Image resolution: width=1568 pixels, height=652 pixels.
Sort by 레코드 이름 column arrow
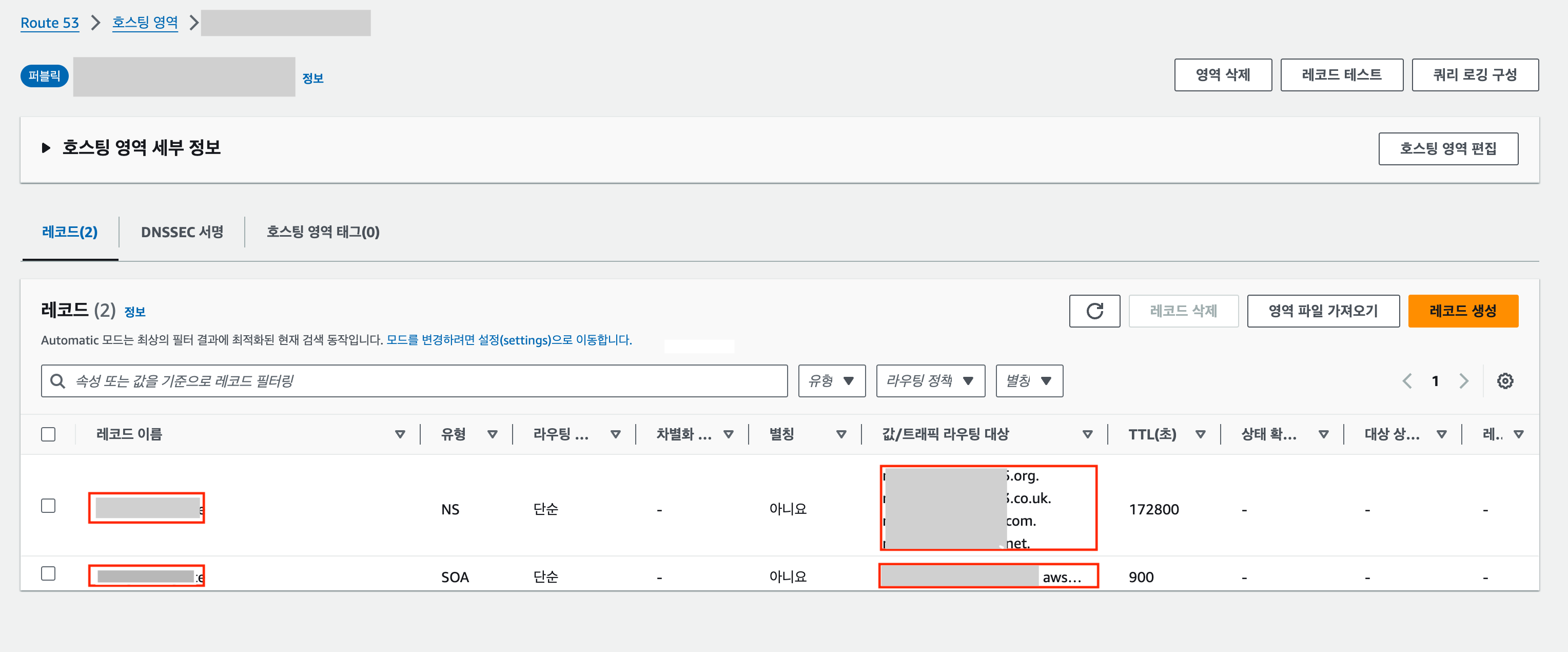point(400,434)
